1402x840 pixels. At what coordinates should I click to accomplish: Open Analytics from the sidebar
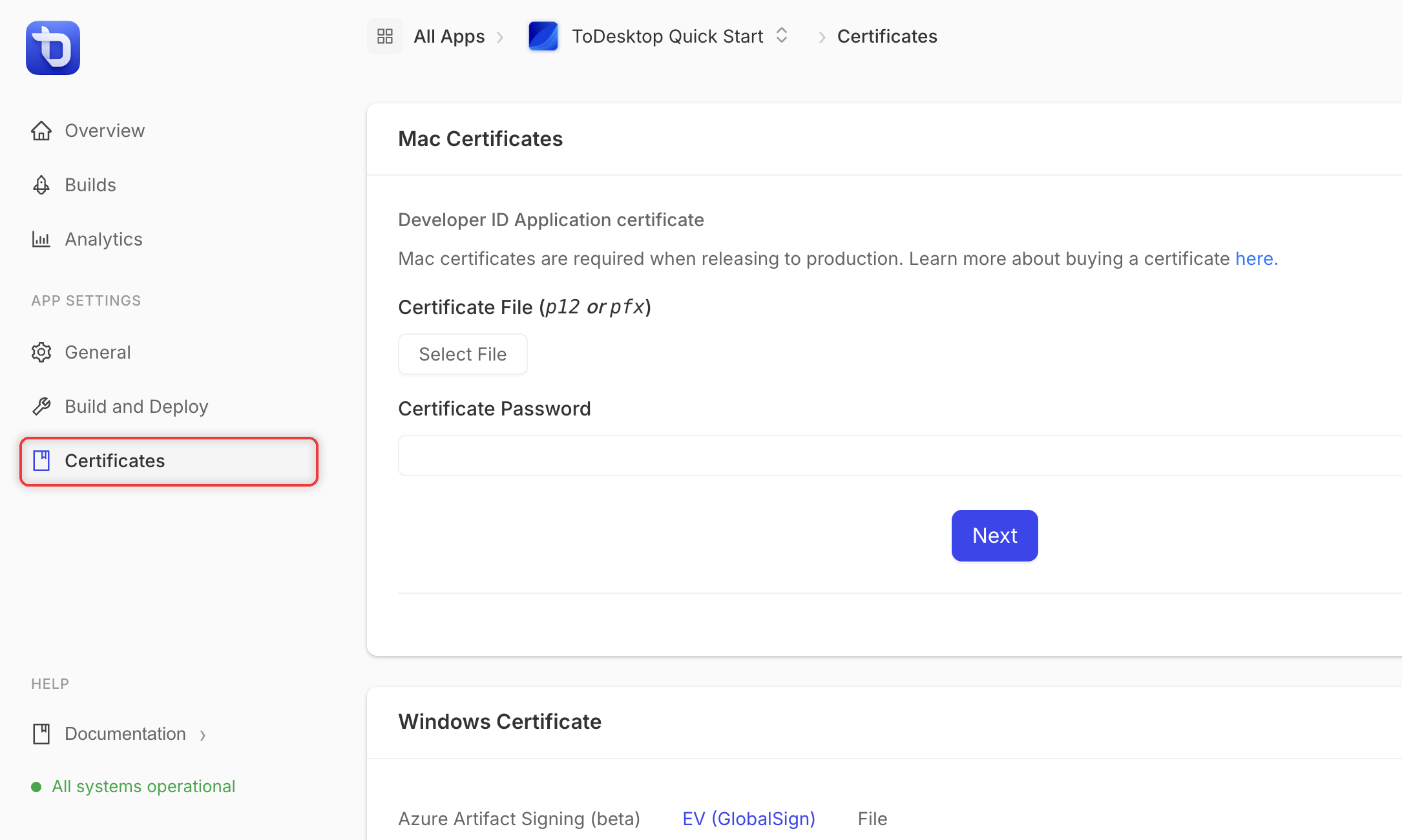tap(103, 239)
